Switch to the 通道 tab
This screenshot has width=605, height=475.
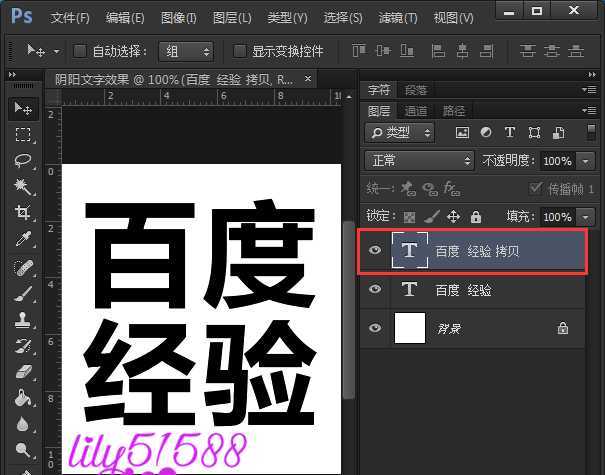(x=416, y=111)
